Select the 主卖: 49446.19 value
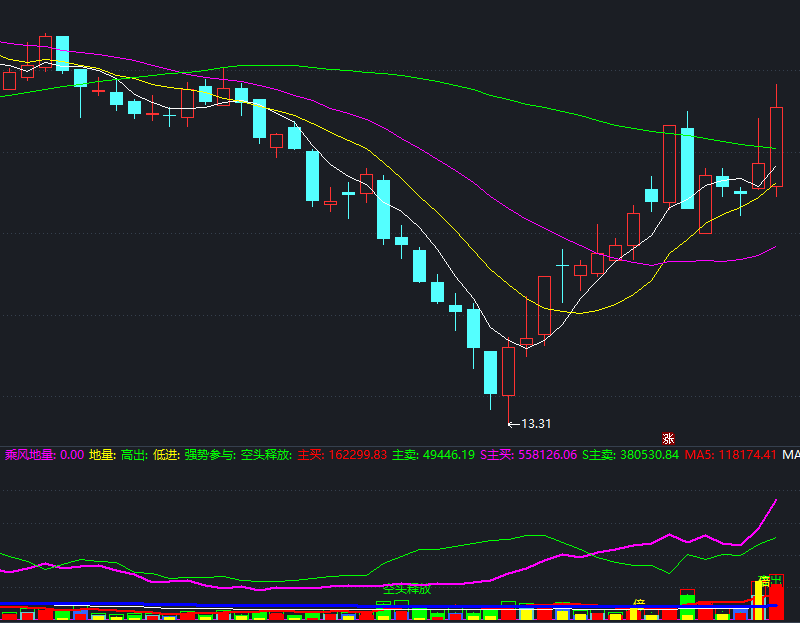Image resolution: width=800 pixels, height=623 pixels. point(433,455)
